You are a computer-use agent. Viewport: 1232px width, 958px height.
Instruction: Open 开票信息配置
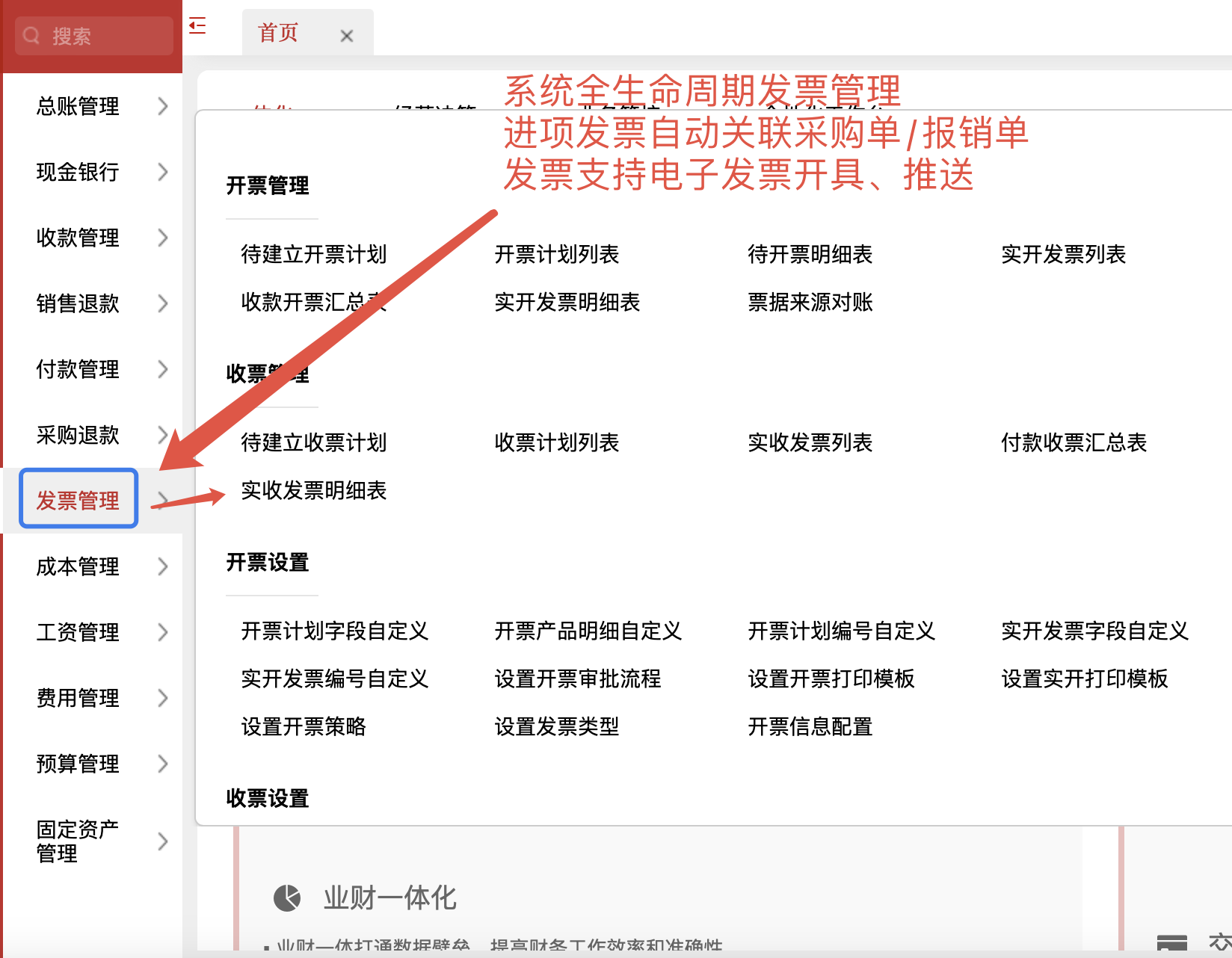(x=810, y=726)
